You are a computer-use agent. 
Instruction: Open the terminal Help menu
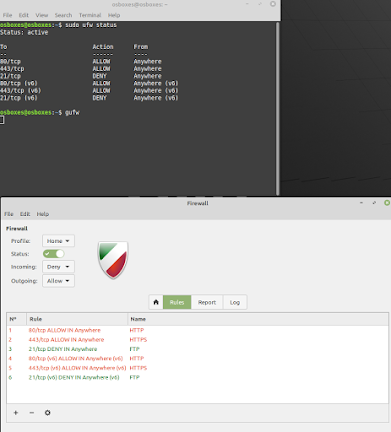114,15
